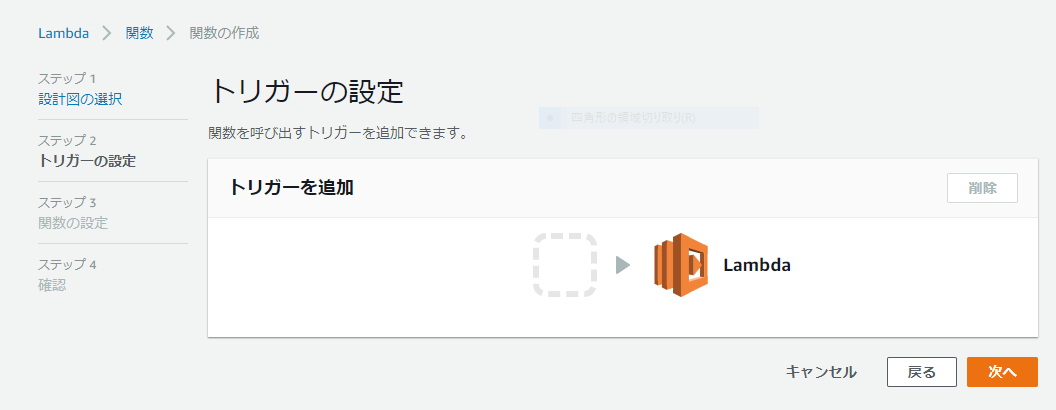Screen dimensions: 1056x410
Task: Click the Lambda label beside the icon
Action: coord(757,265)
